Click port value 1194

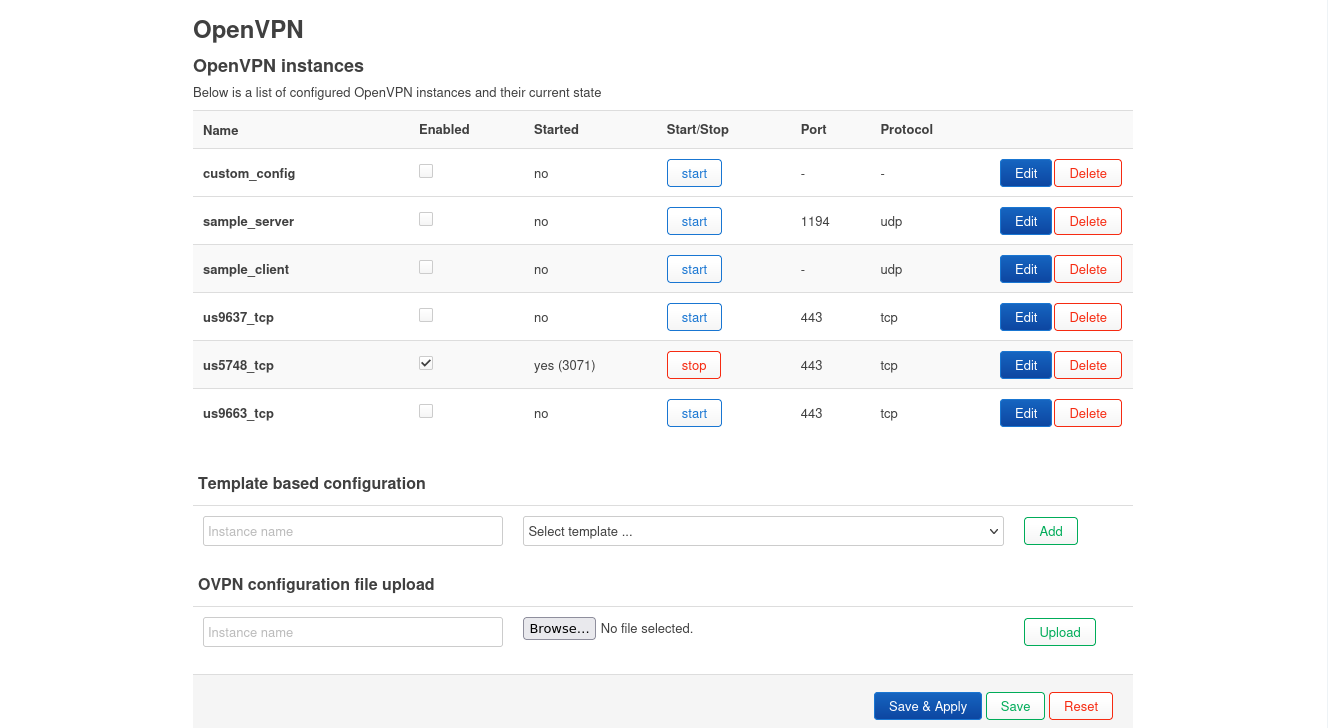pyautogui.click(x=815, y=221)
